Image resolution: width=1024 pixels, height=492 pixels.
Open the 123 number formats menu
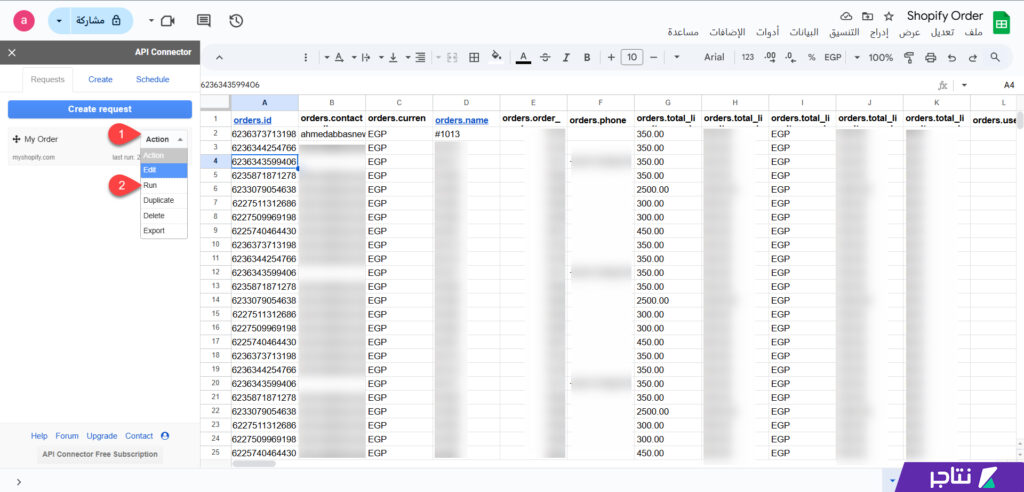[x=748, y=57]
